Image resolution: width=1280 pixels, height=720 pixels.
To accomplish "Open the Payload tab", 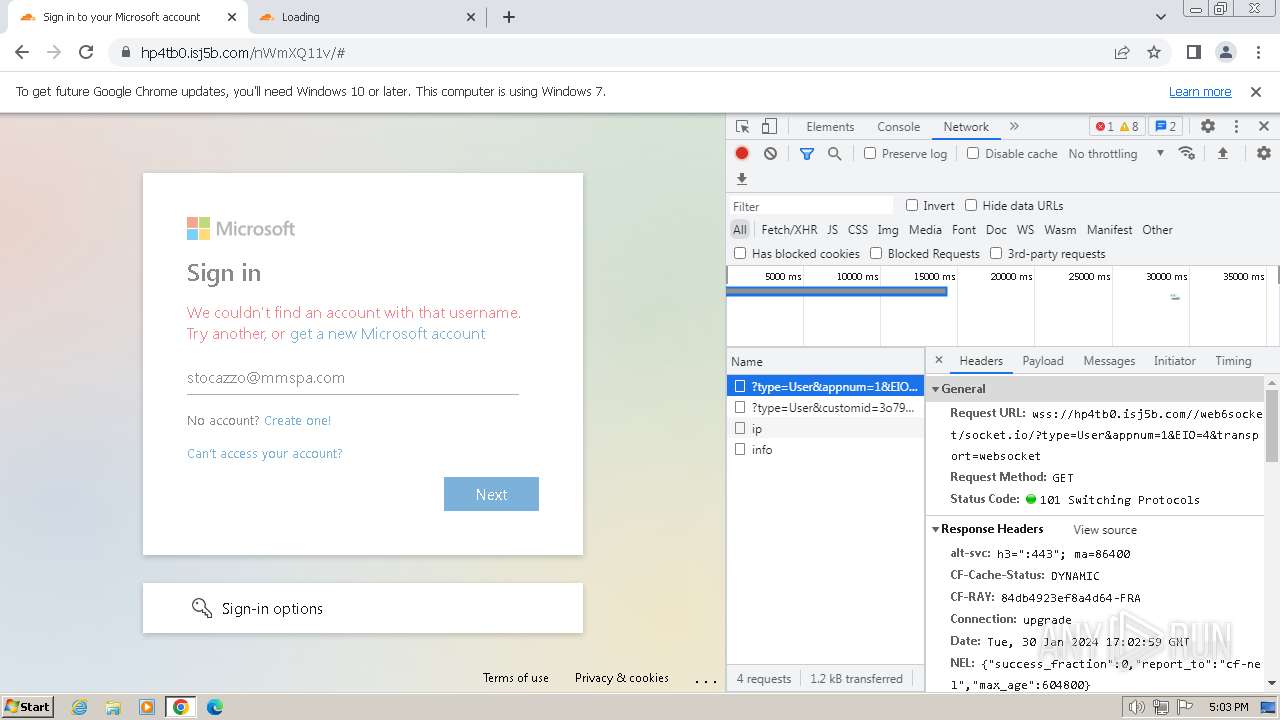I will 1043,360.
